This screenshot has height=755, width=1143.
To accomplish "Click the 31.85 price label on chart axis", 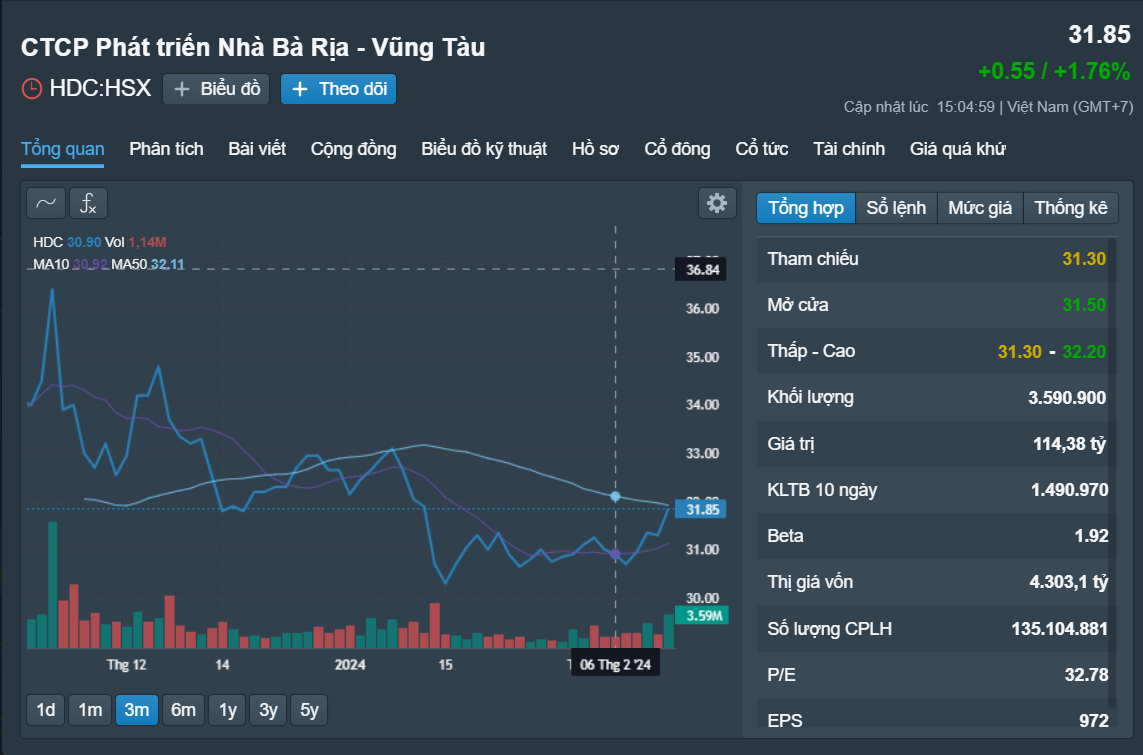I will tap(700, 509).
